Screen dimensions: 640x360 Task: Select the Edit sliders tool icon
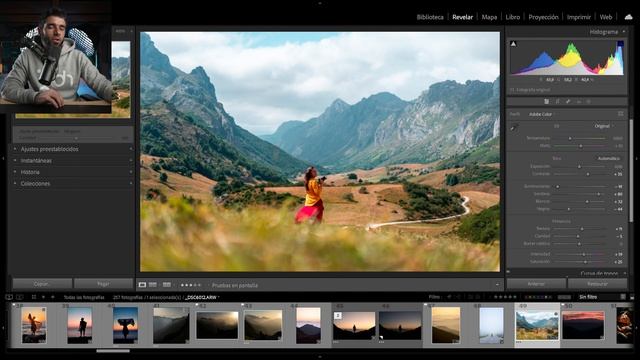tap(547, 101)
